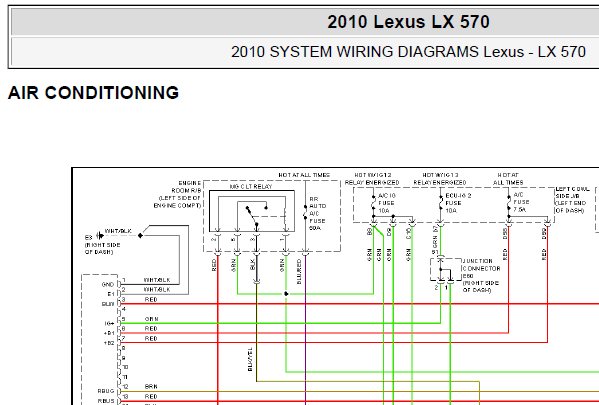Click the vertical 'BLU/RED' wire label
Image resolution: width=599 pixels, height=405 pixels.
299,271
